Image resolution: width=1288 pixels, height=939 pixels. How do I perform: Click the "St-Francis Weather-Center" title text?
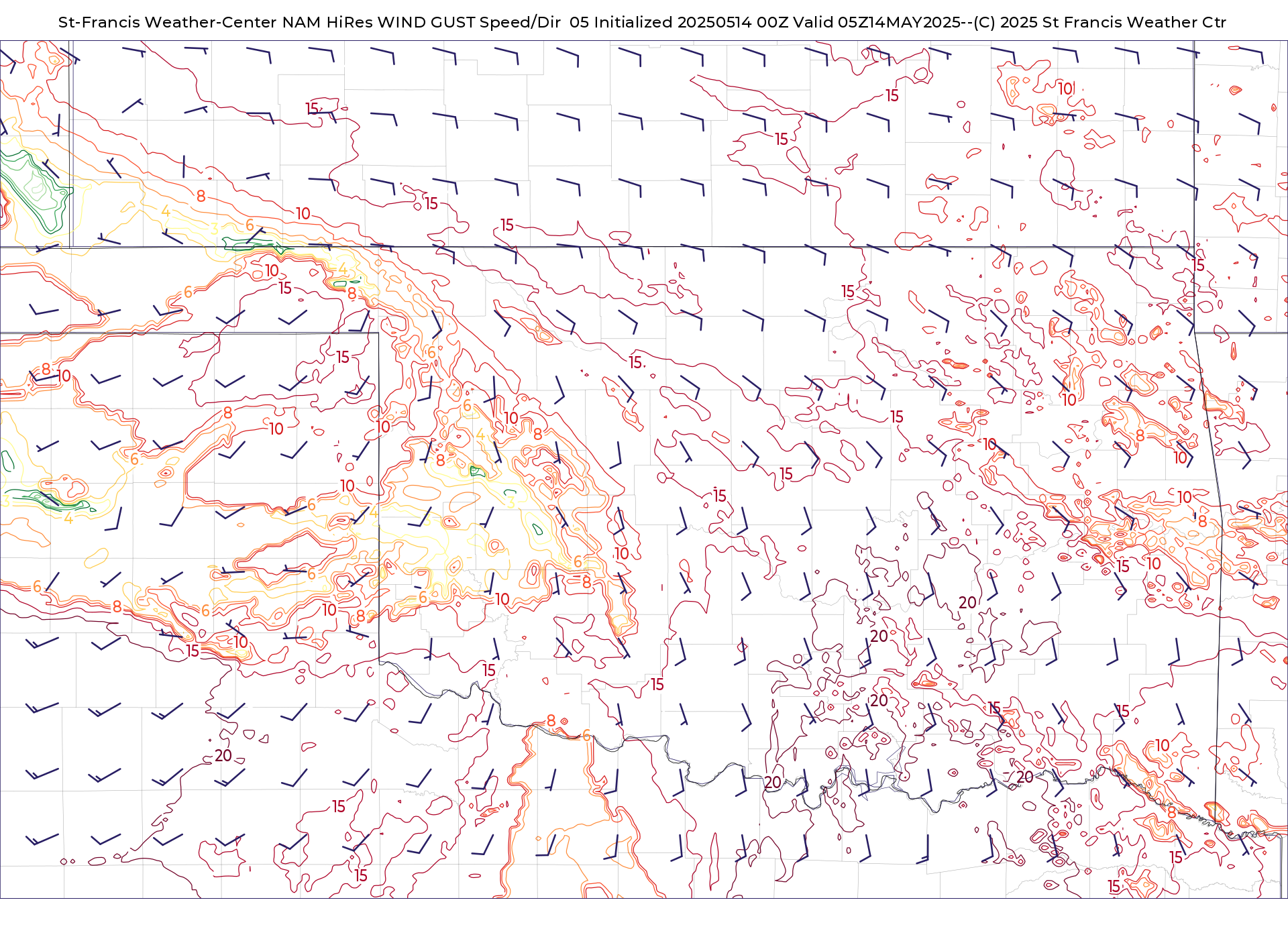(168, 22)
